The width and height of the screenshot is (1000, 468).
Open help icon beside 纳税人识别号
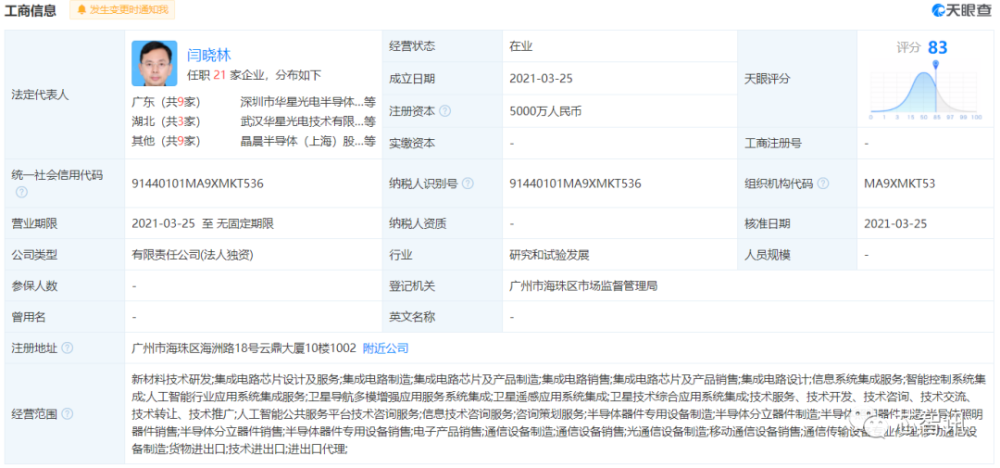[x=468, y=184]
